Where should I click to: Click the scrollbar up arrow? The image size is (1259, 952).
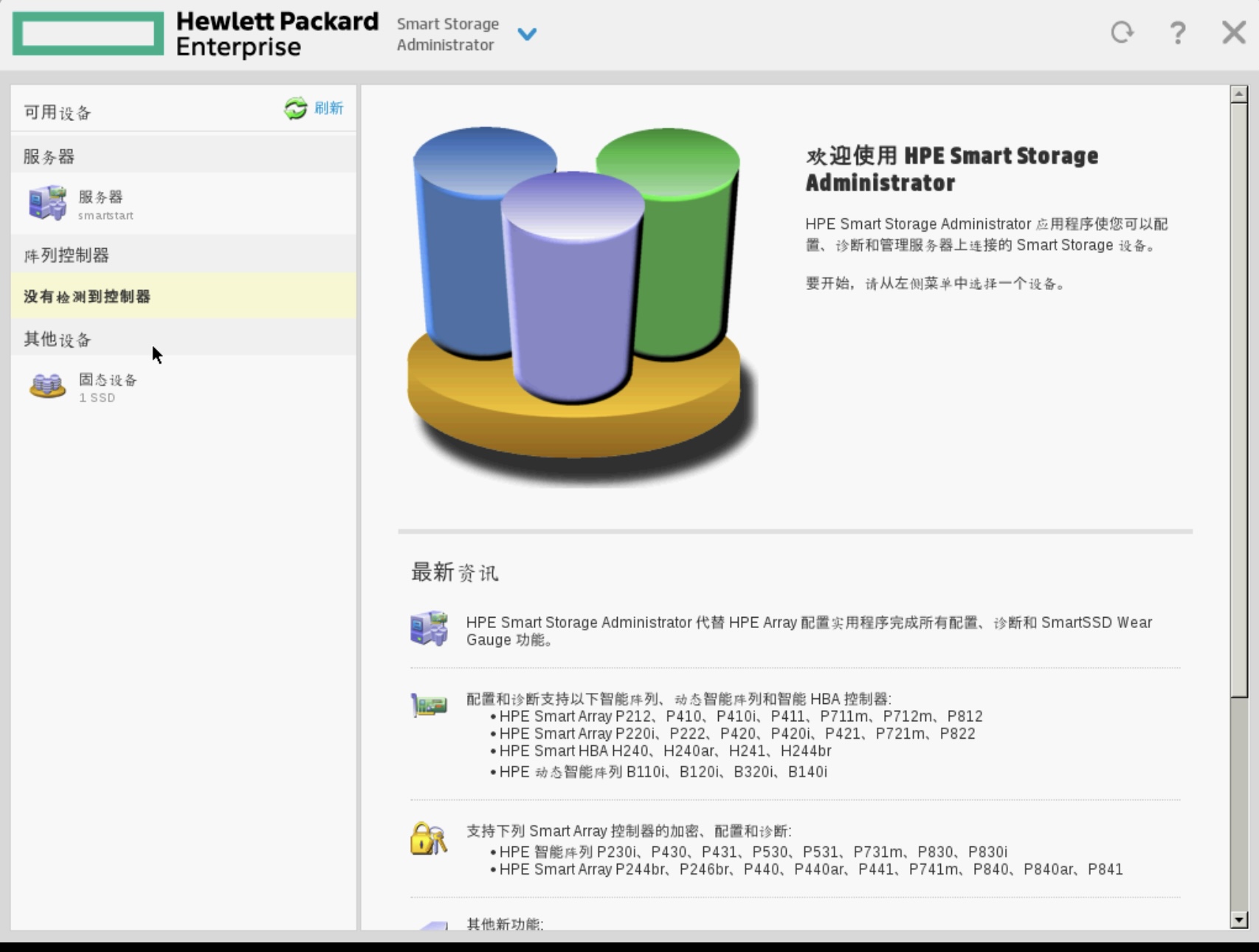tap(1238, 94)
